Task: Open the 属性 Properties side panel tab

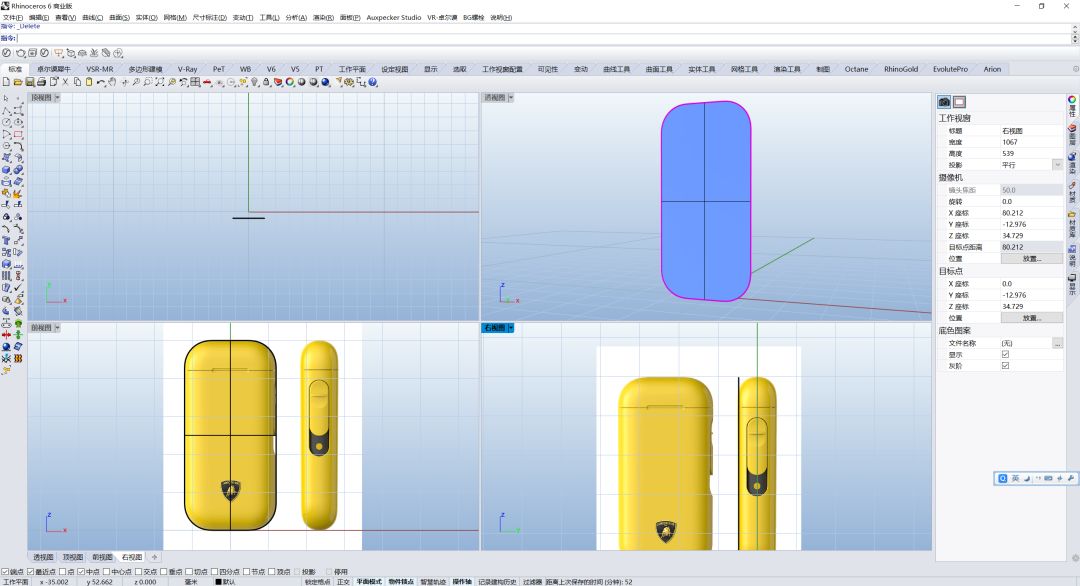Action: pos(1072,107)
